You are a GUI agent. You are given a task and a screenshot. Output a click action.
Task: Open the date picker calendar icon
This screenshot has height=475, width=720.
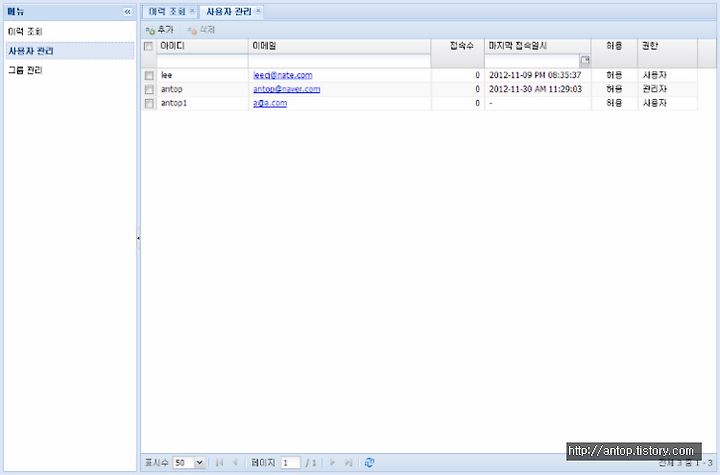click(x=585, y=60)
